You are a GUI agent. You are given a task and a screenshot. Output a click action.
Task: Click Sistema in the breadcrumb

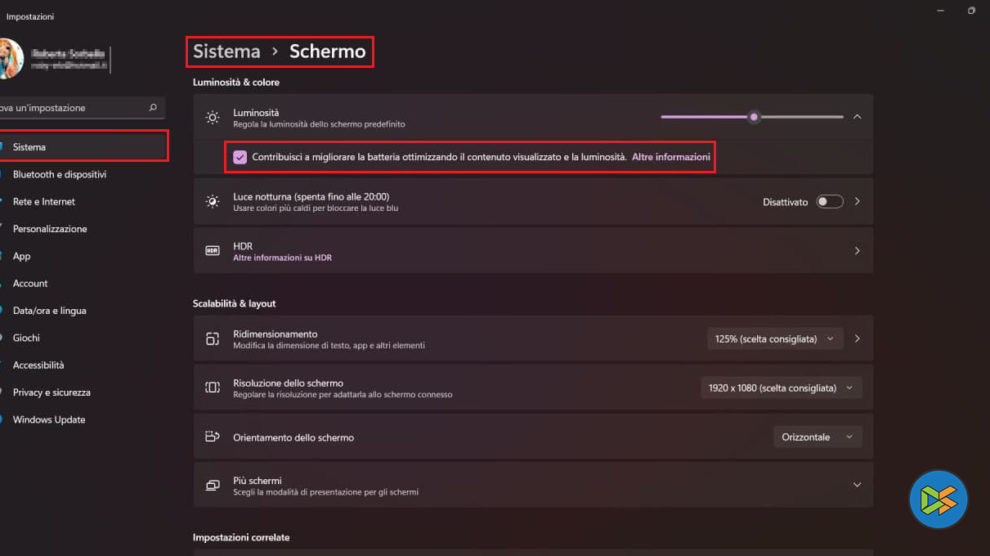coord(226,51)
